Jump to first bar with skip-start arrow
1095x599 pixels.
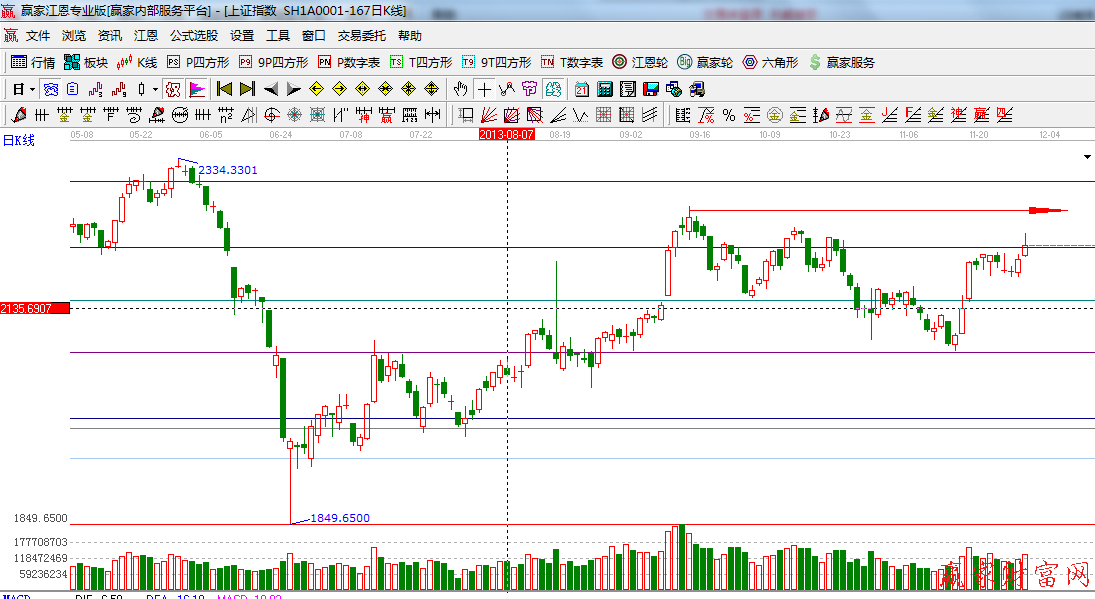224,89
